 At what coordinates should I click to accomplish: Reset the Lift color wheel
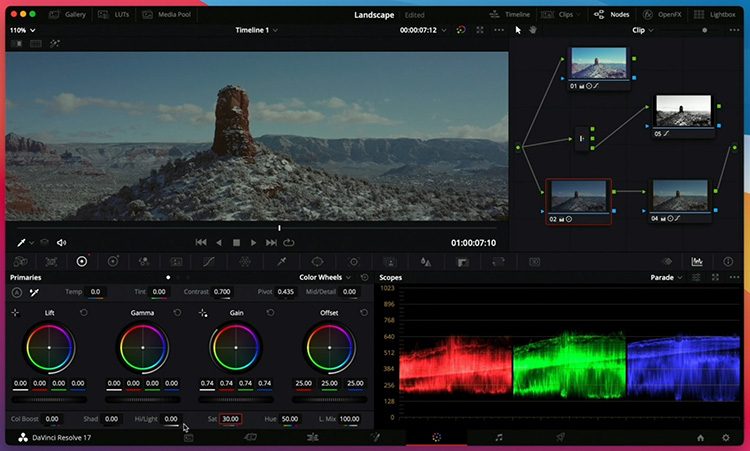[x=84, y=313]
